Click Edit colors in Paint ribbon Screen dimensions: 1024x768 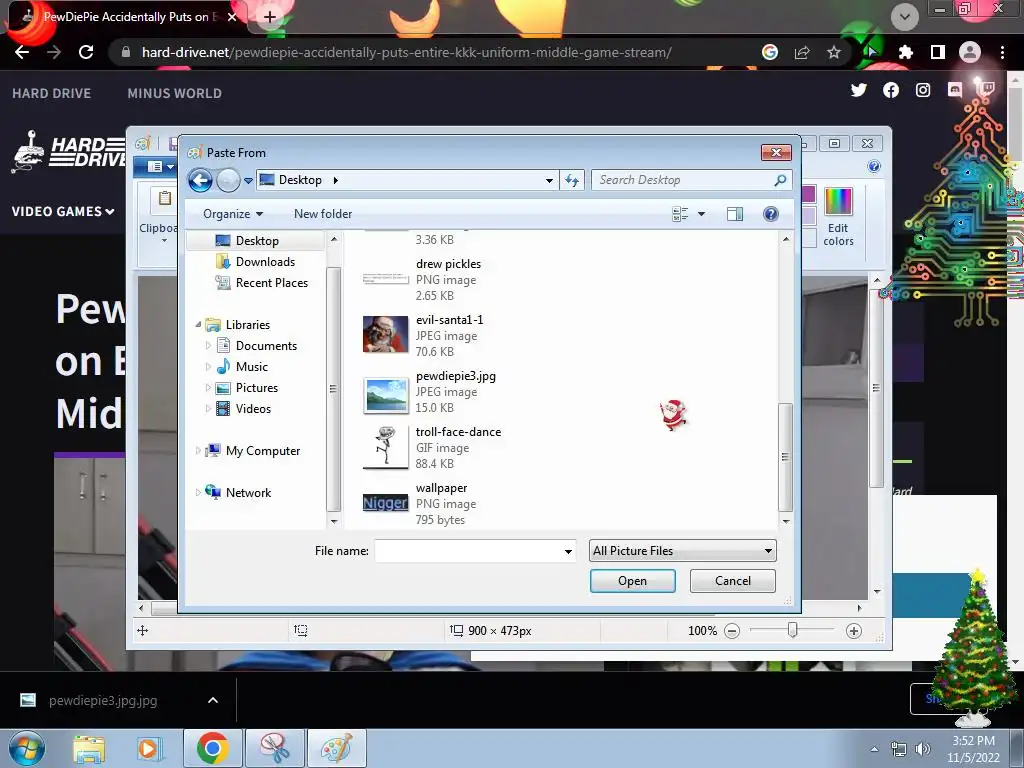pyautogui.click(x=839, y=217)
